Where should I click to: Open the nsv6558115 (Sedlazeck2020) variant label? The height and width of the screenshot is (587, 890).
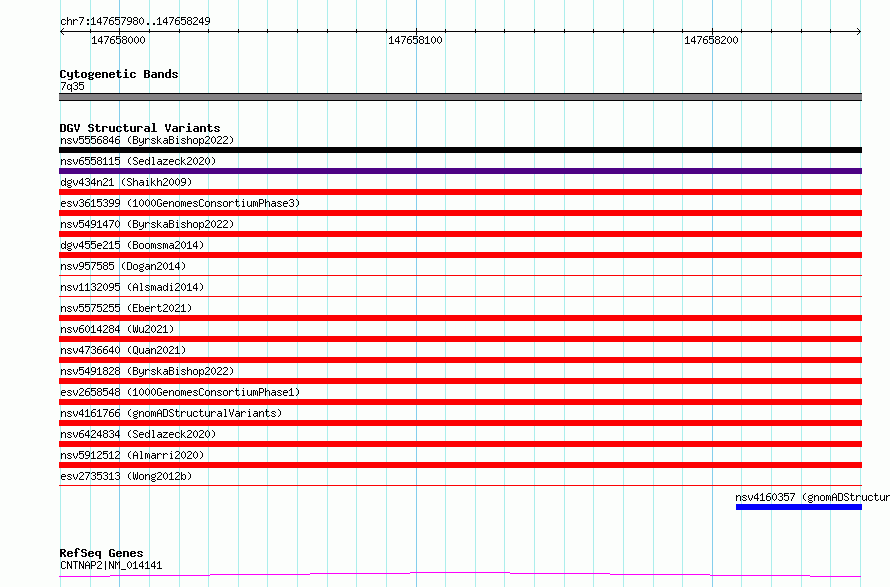tap(138, 161)
